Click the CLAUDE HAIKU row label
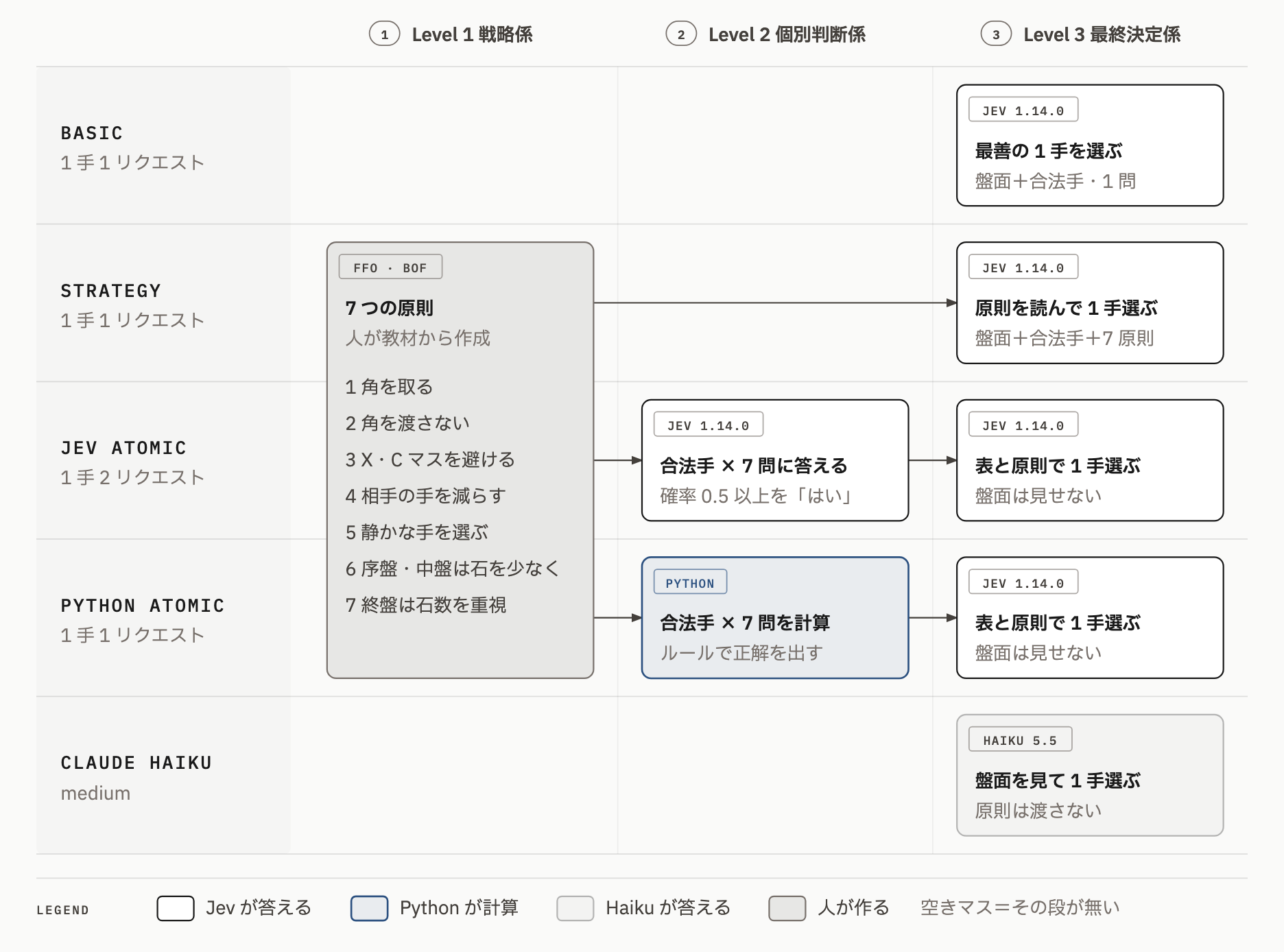This screenshot has width=1284, height=952. click(x=136, y=763)
